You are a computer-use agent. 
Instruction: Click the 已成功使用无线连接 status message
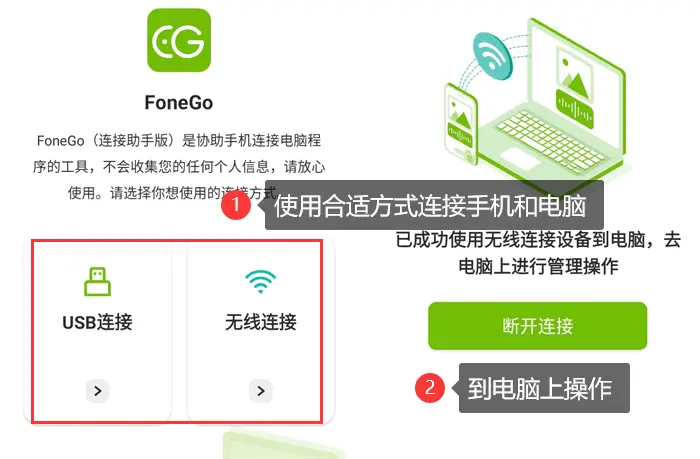pos(538,253)
